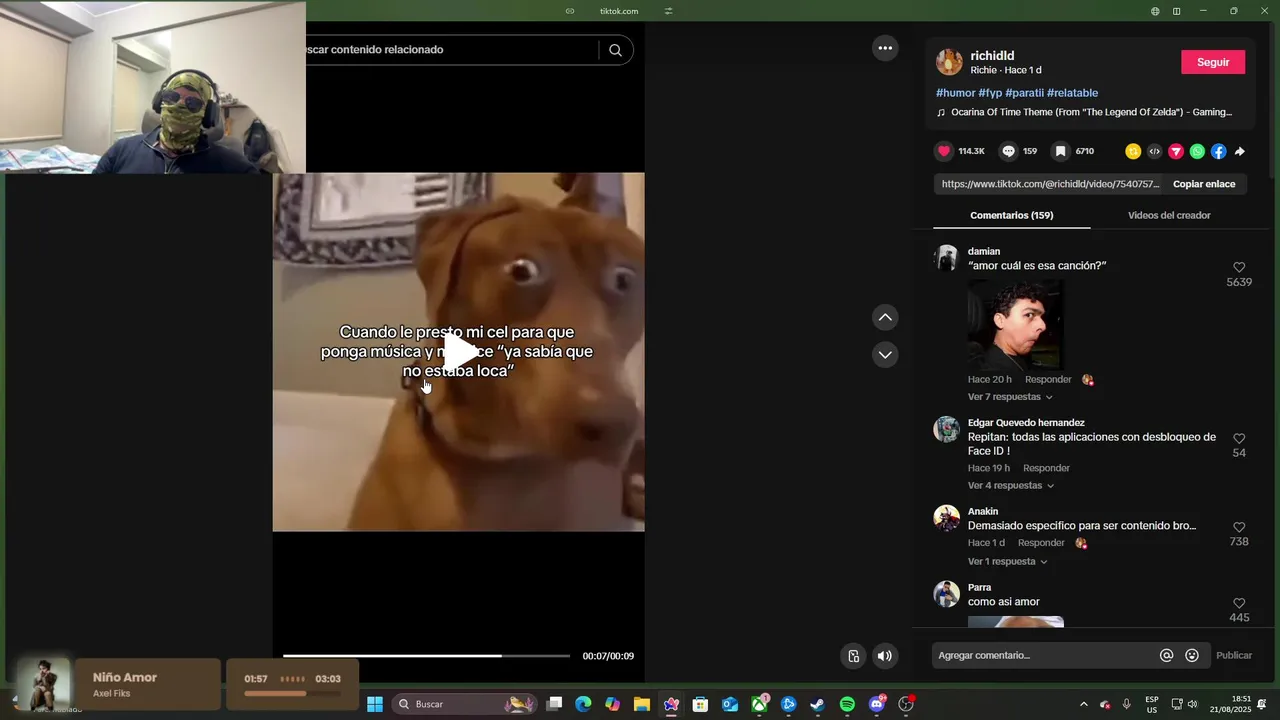Viewport: 1280px width, 720px height.
Task: Click the Windows taskbar Buscar box
Action: tap(465, 704)
